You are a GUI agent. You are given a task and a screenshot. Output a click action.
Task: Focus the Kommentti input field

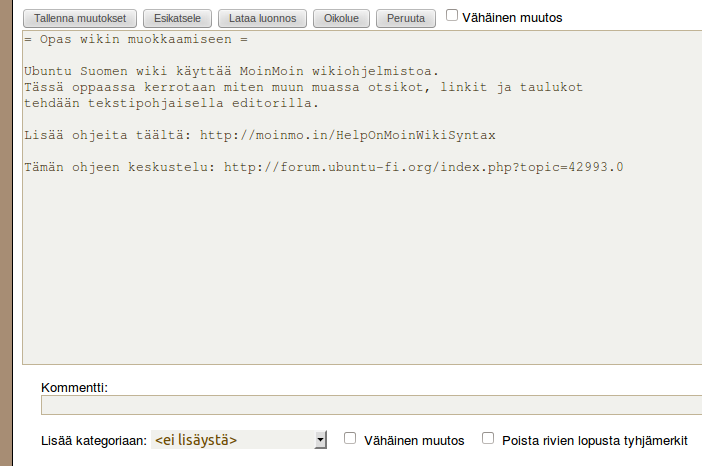point(370,405)
